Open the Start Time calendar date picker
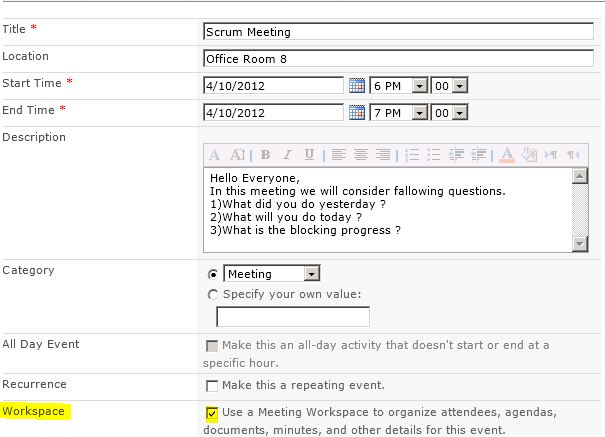The height and width of the screenshot is (437, 605). point(357,86)
